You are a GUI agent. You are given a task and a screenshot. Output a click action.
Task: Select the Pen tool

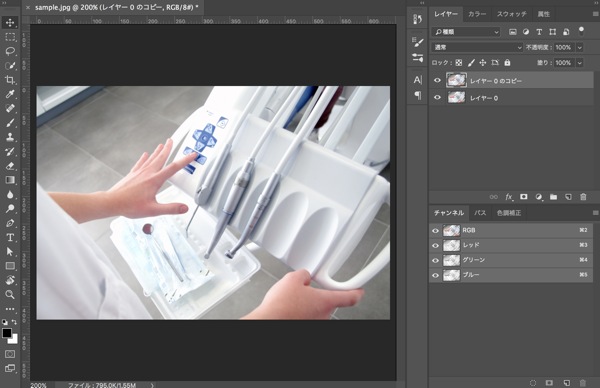(10, 223)
